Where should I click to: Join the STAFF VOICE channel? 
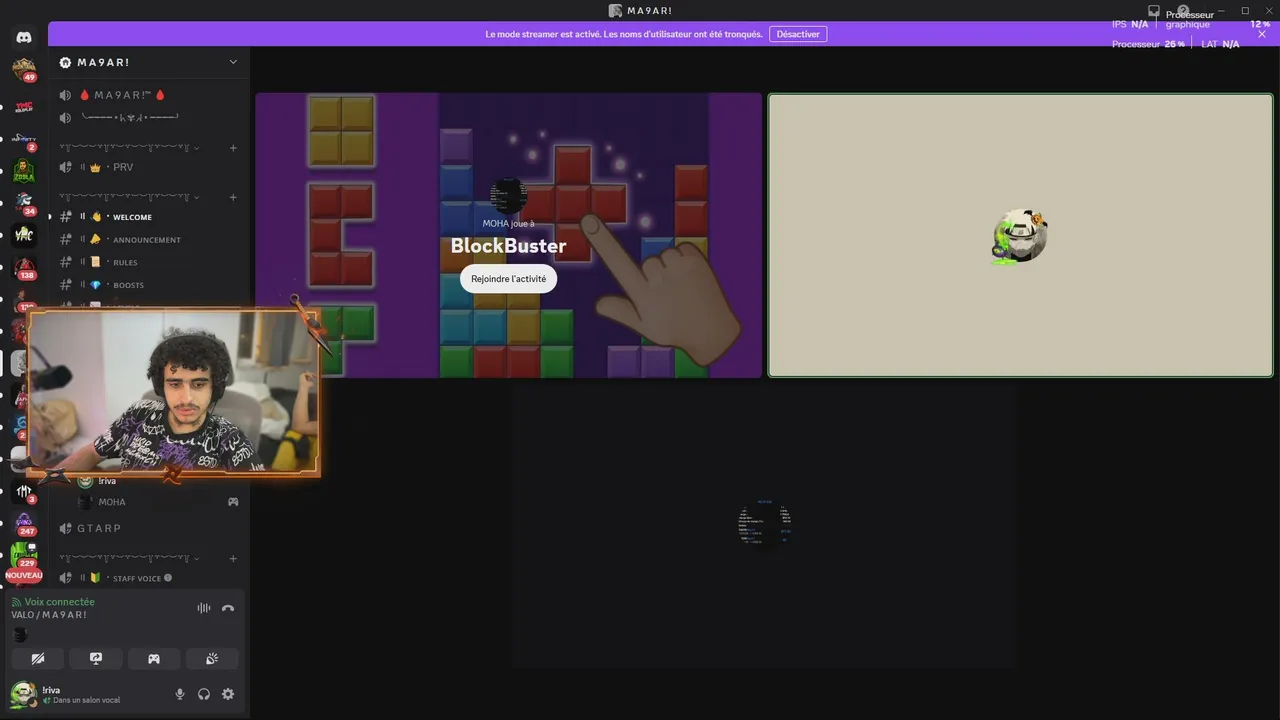(x=148, y=578)
